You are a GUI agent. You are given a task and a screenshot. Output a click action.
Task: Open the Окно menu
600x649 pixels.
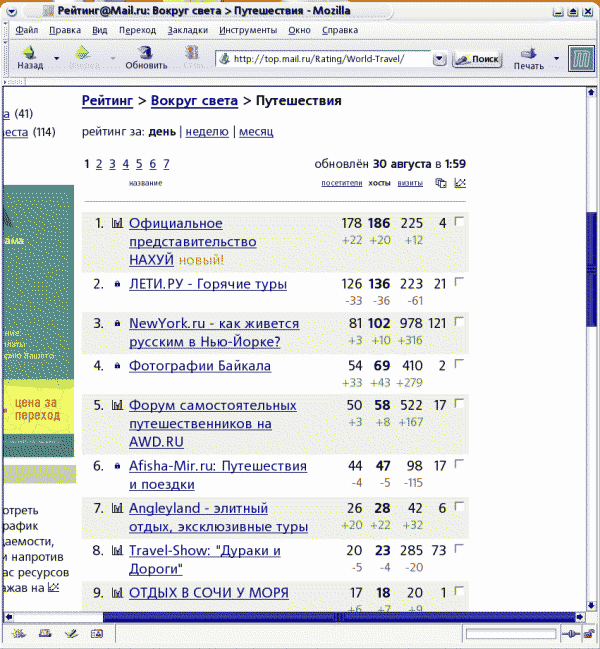(300, 30)
